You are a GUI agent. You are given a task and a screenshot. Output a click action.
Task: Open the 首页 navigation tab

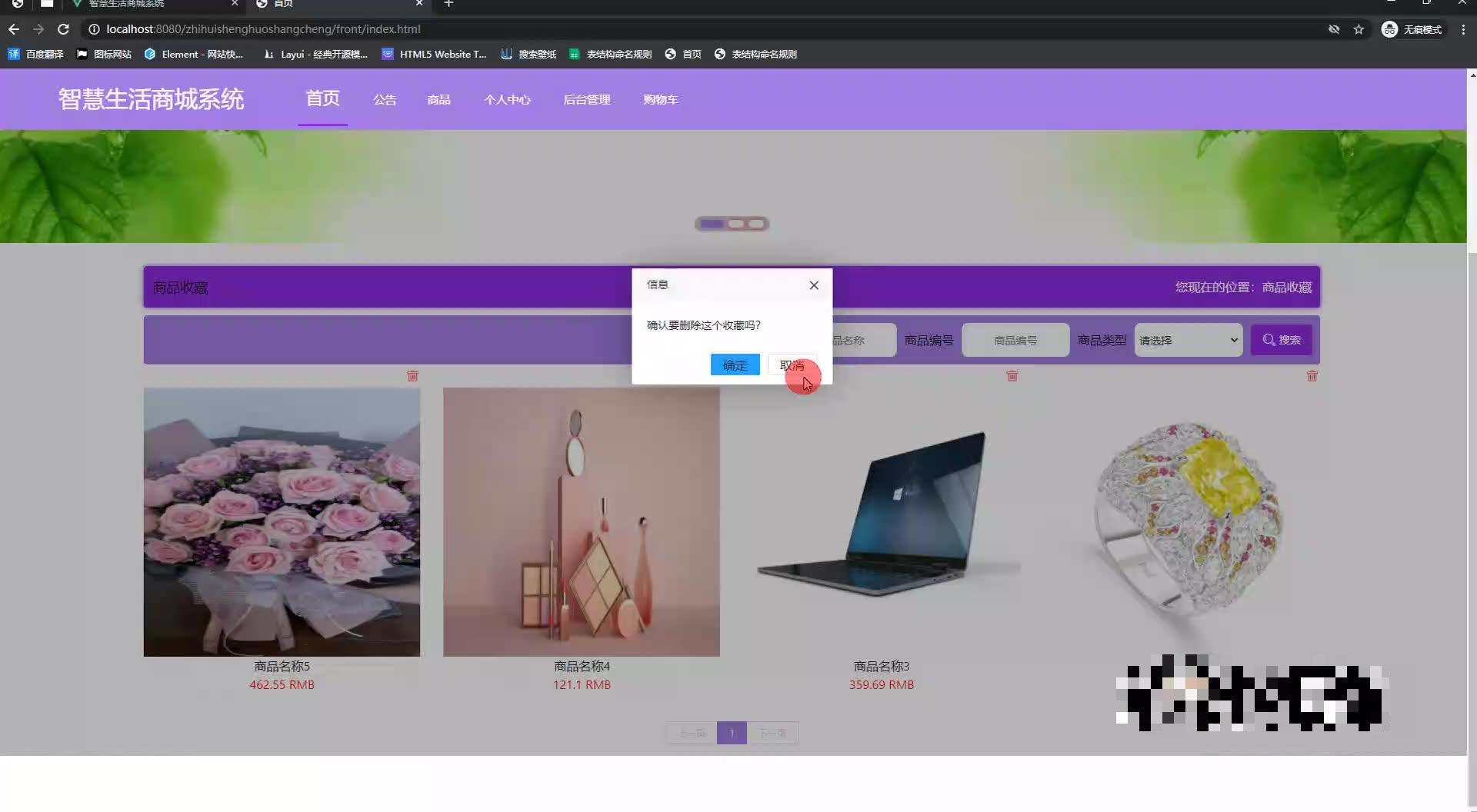pos(322,98)
